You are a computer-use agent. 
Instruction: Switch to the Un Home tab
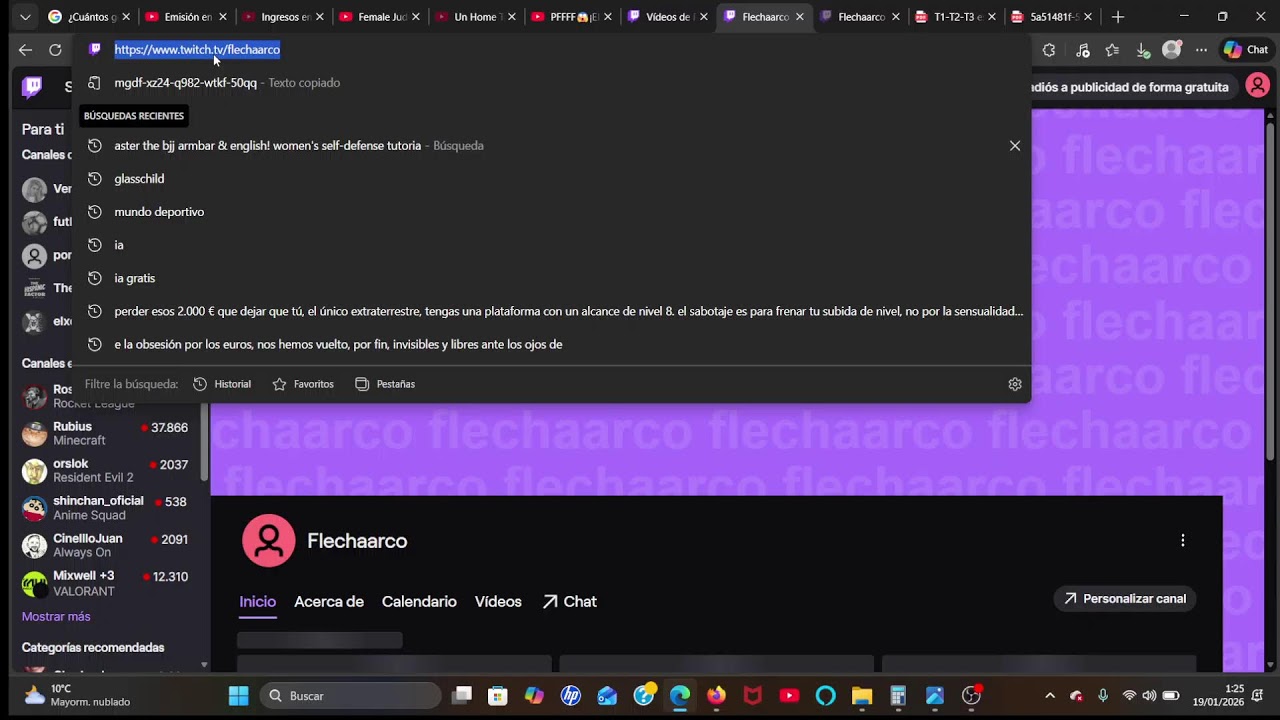474,17
